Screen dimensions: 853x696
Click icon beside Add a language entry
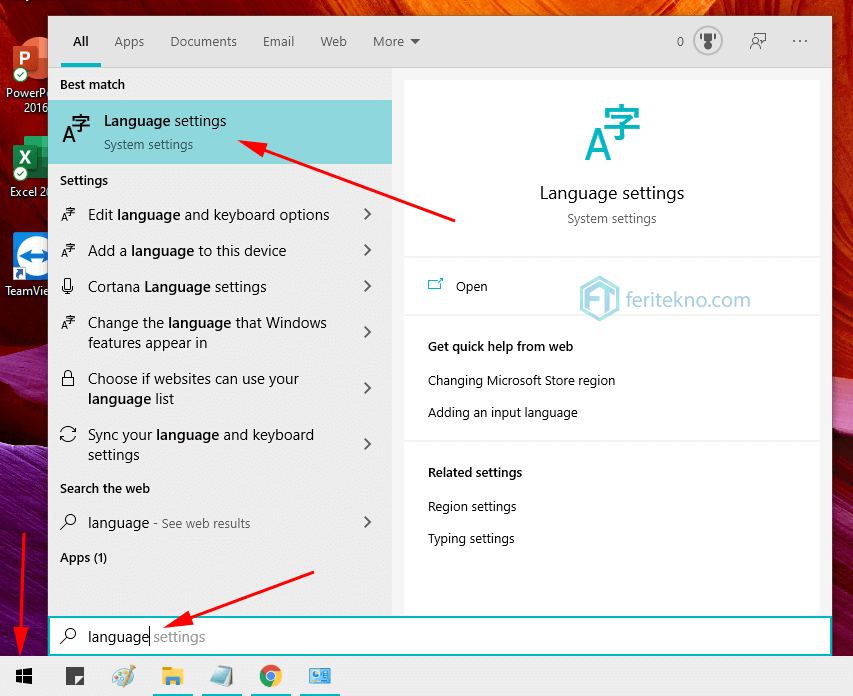click(68, 250)
